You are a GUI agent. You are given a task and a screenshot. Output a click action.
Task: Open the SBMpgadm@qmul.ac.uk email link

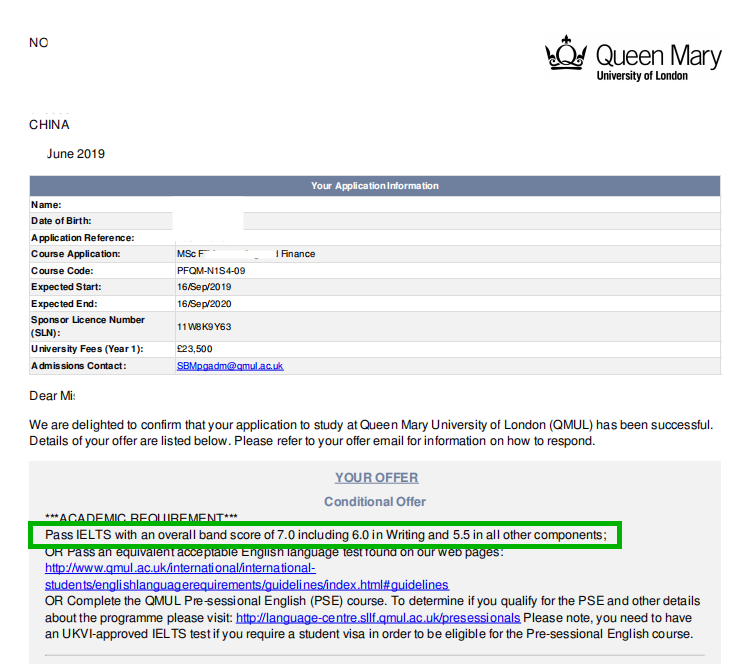pyautogui.click(x=230, y=366)
